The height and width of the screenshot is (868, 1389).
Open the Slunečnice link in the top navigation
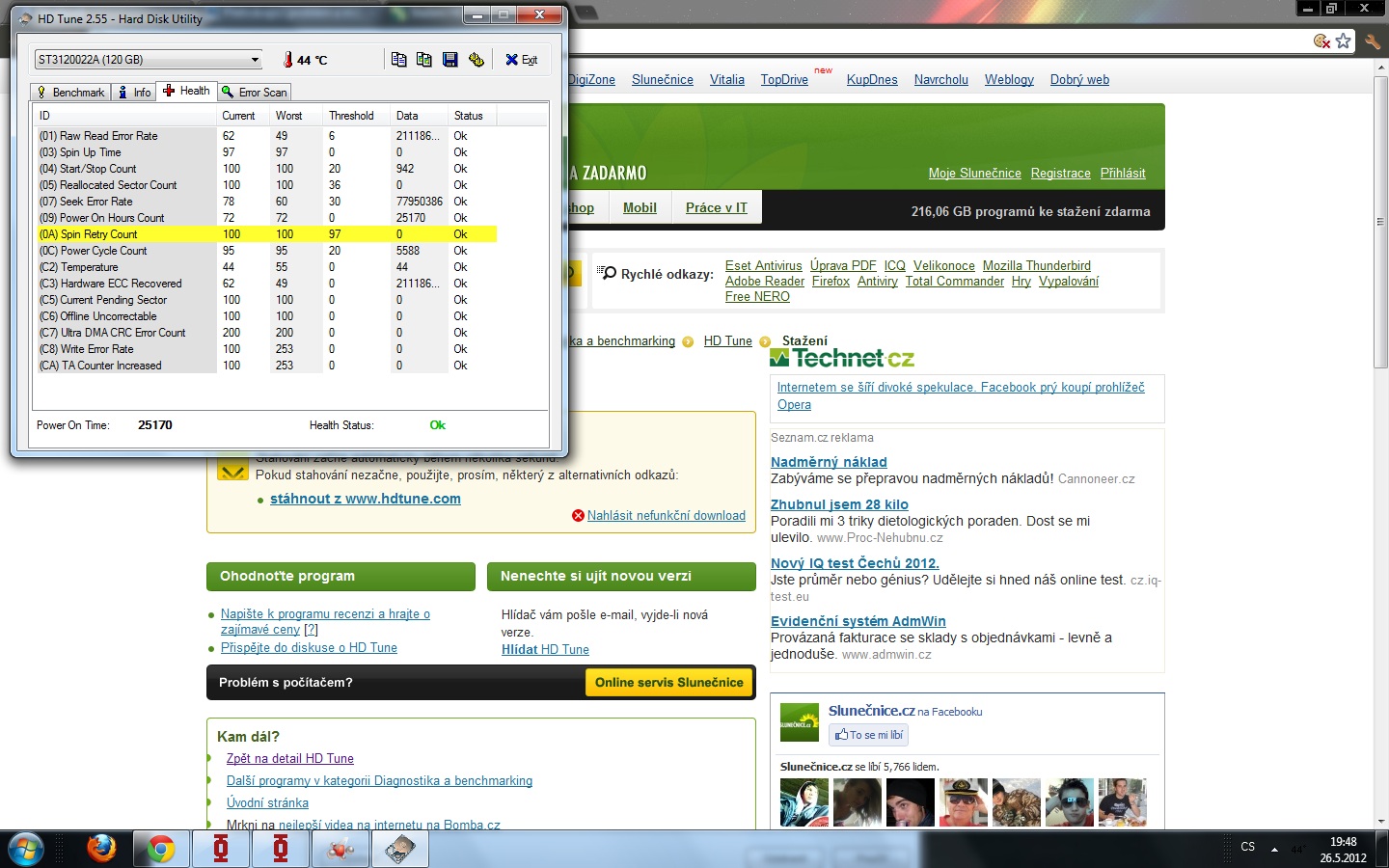pos(663,79)
